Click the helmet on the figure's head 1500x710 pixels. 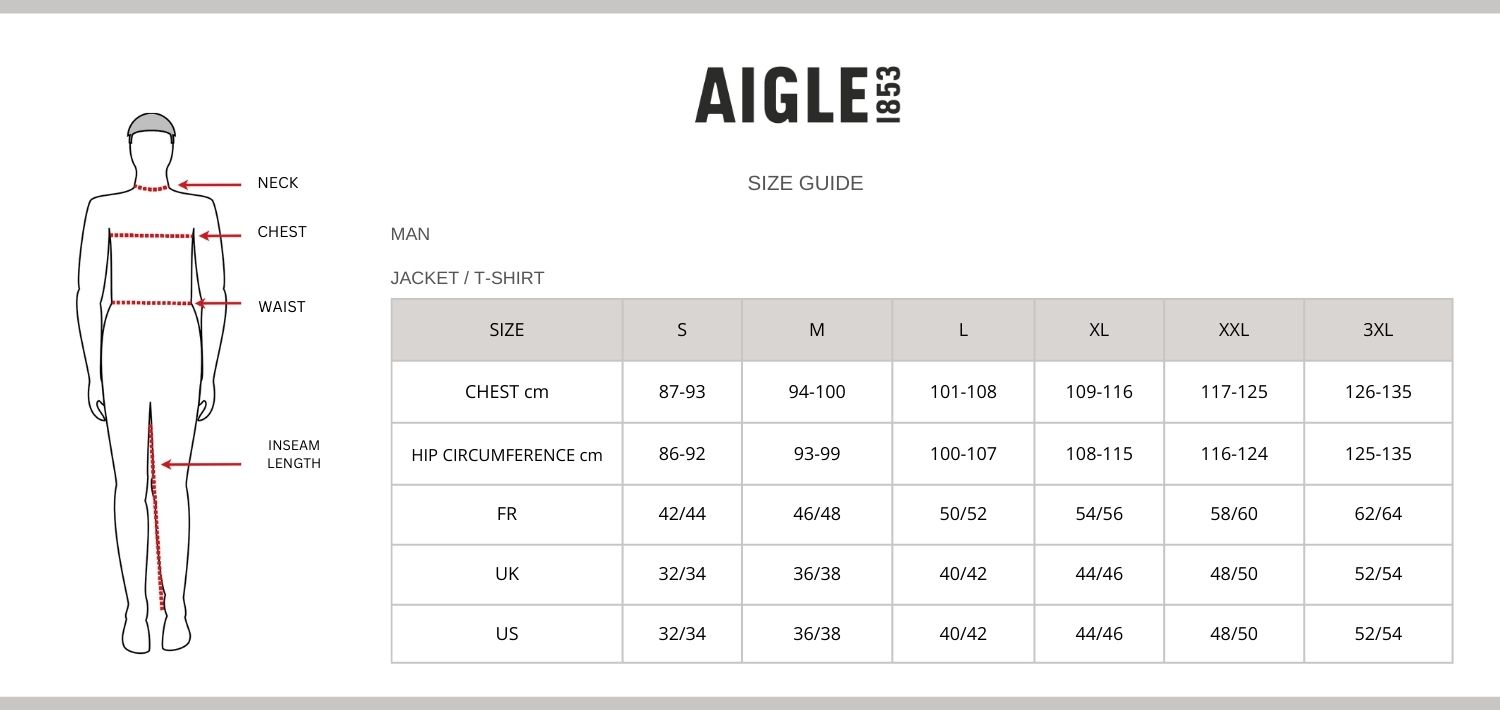152,124
